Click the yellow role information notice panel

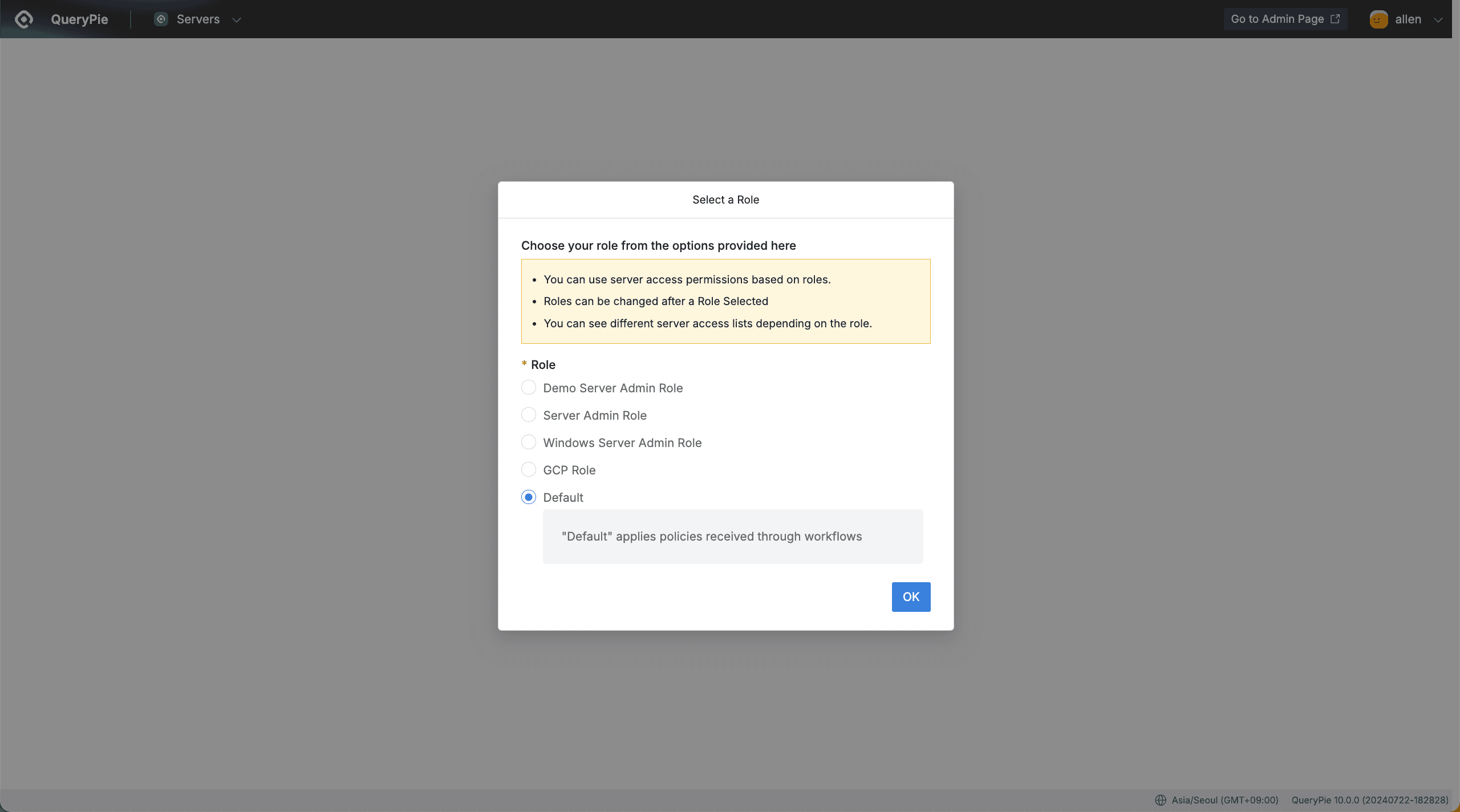click(x=725, y=301)
